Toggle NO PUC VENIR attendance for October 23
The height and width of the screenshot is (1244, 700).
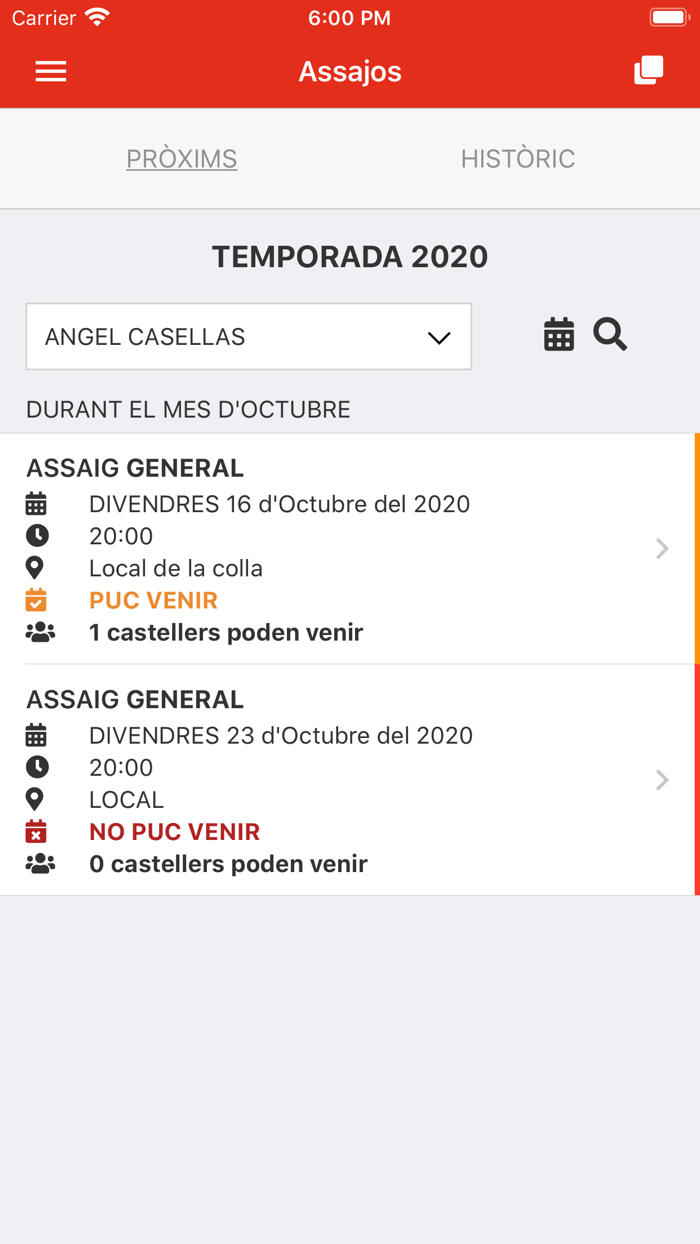pyautogui.click(x=174, y=831)
